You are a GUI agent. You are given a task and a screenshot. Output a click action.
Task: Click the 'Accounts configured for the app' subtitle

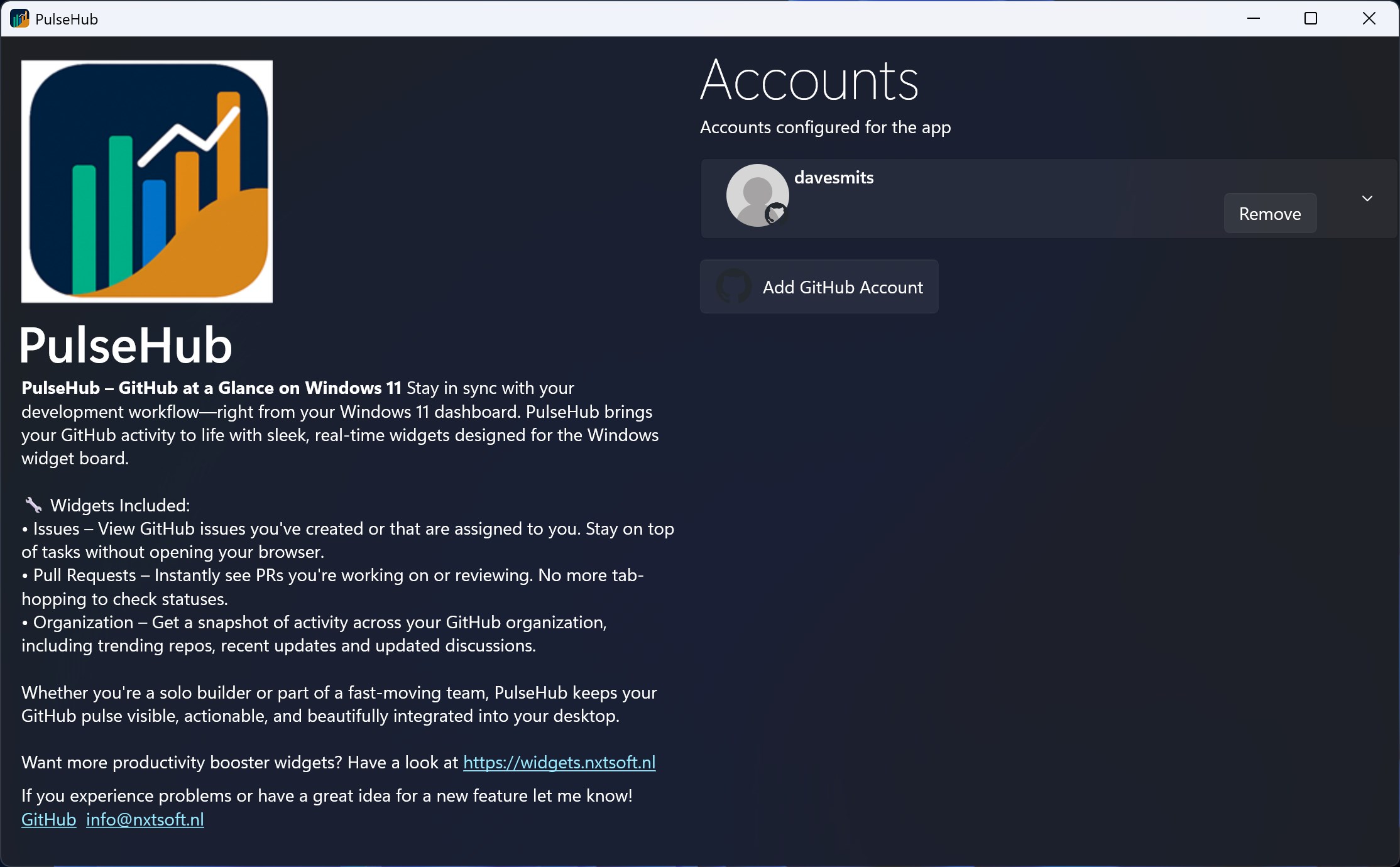pos(824,128)
